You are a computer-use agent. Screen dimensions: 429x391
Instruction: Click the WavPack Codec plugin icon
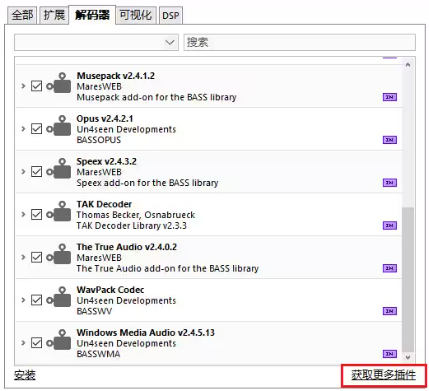click(x=59, y=297)
